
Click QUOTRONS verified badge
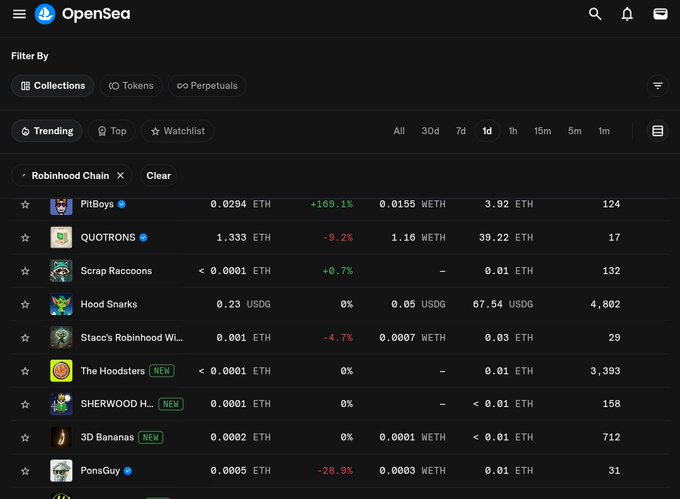[x=144, y=238]
